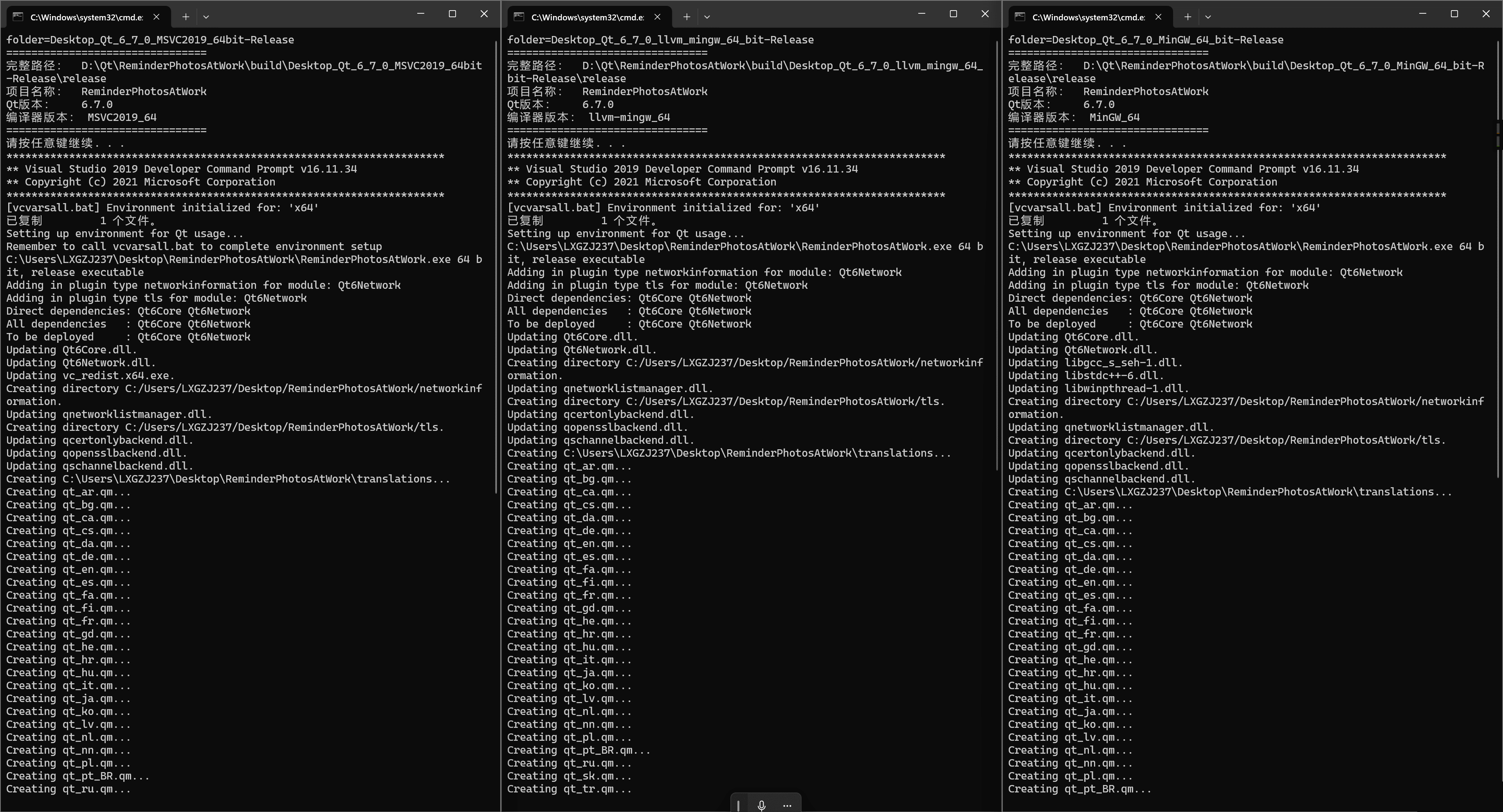Screen dimensions: 1503x812
Task: Select cmd.exe tab in MSVC2019 window
Action: [87, 17]
